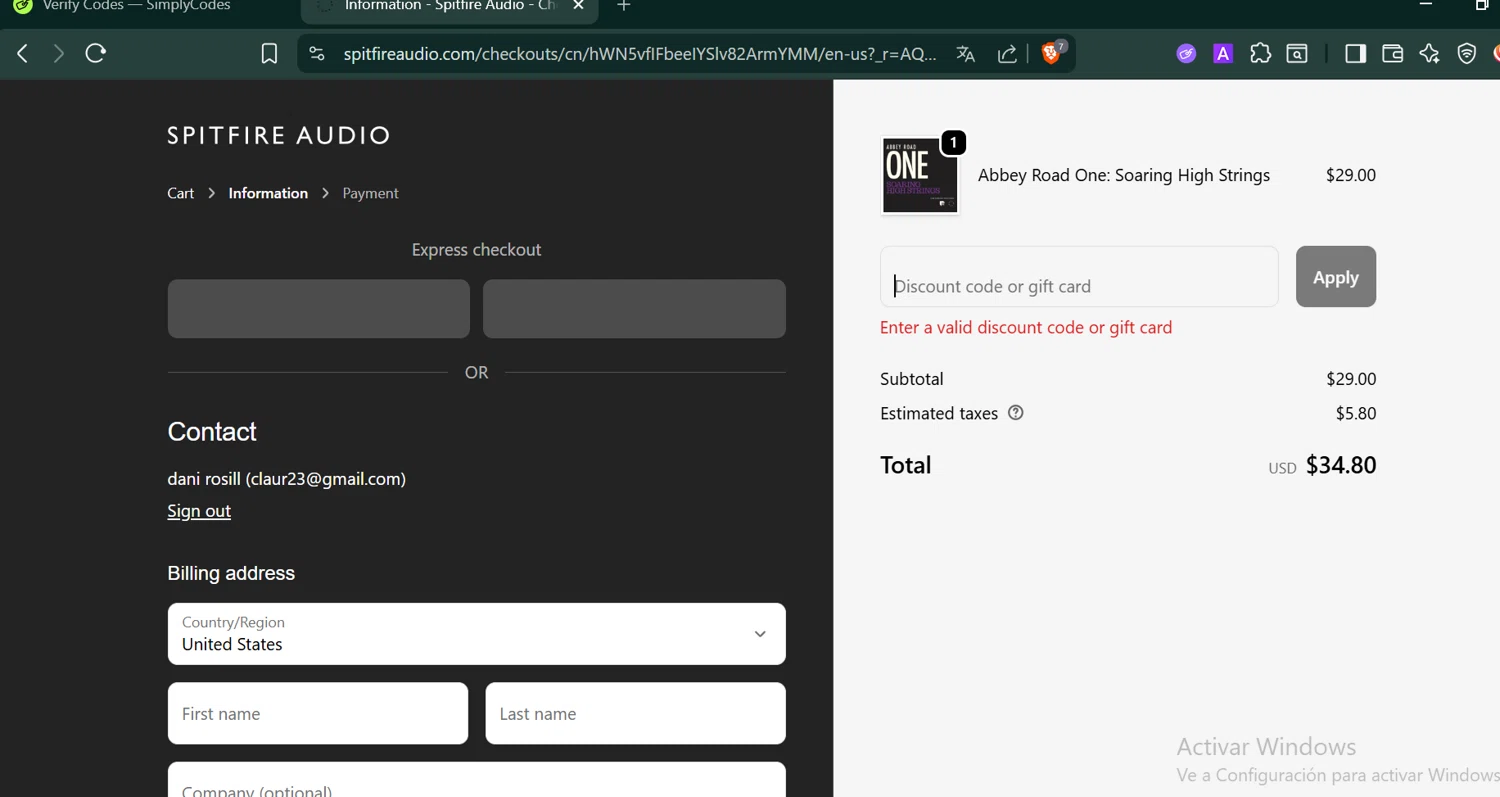Open Brave Shields lion icon

[x=1052, y=53]
